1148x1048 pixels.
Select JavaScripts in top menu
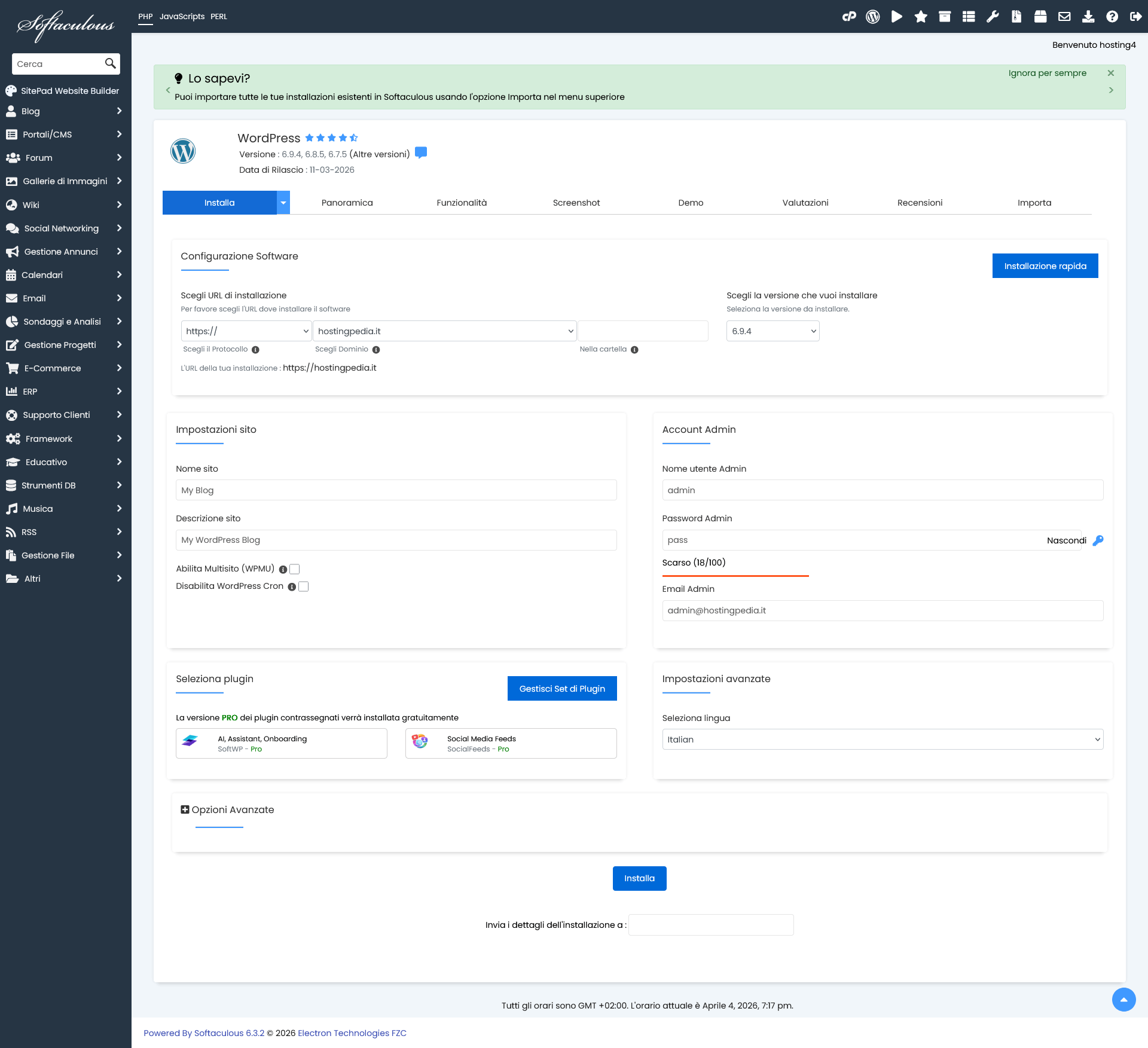[x=182, y=16]
